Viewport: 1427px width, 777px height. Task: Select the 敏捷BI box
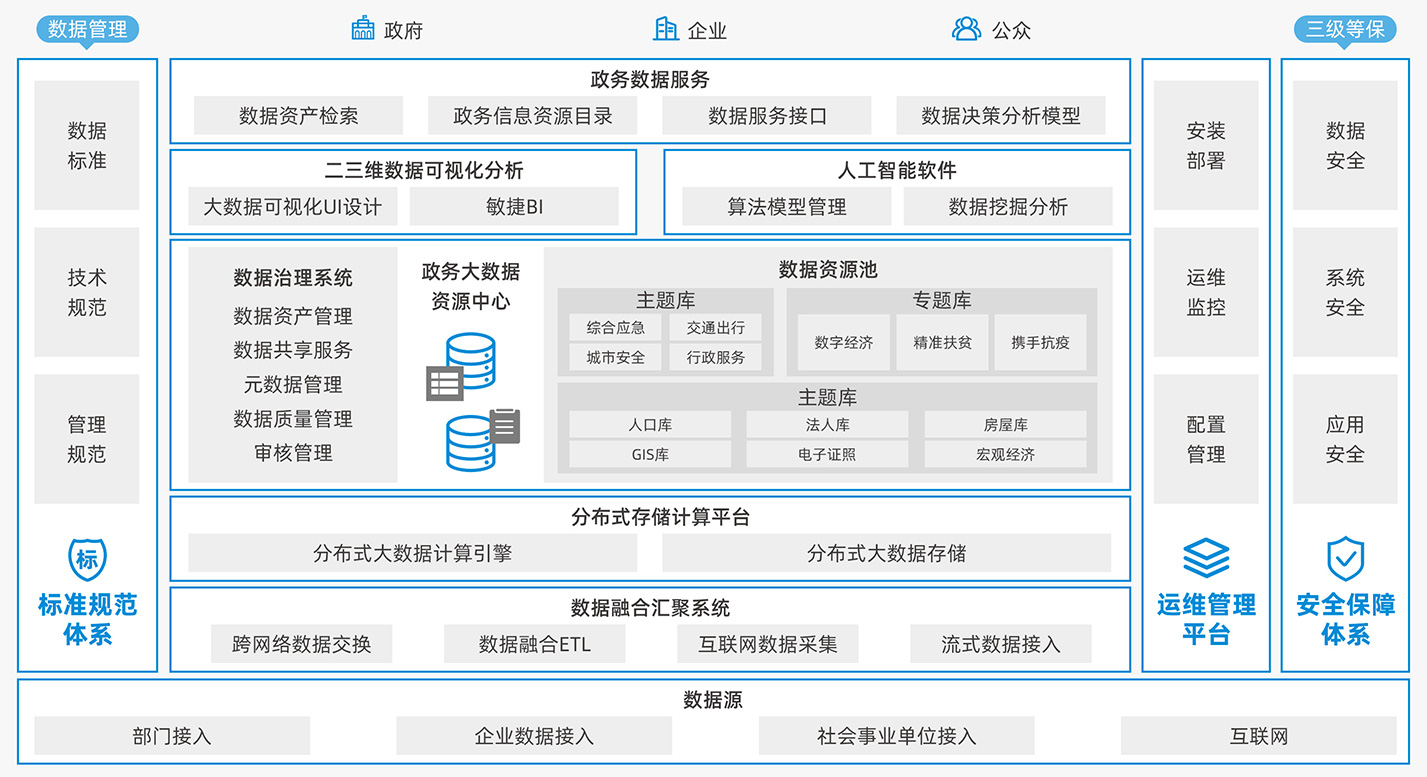tap(514, 206)
